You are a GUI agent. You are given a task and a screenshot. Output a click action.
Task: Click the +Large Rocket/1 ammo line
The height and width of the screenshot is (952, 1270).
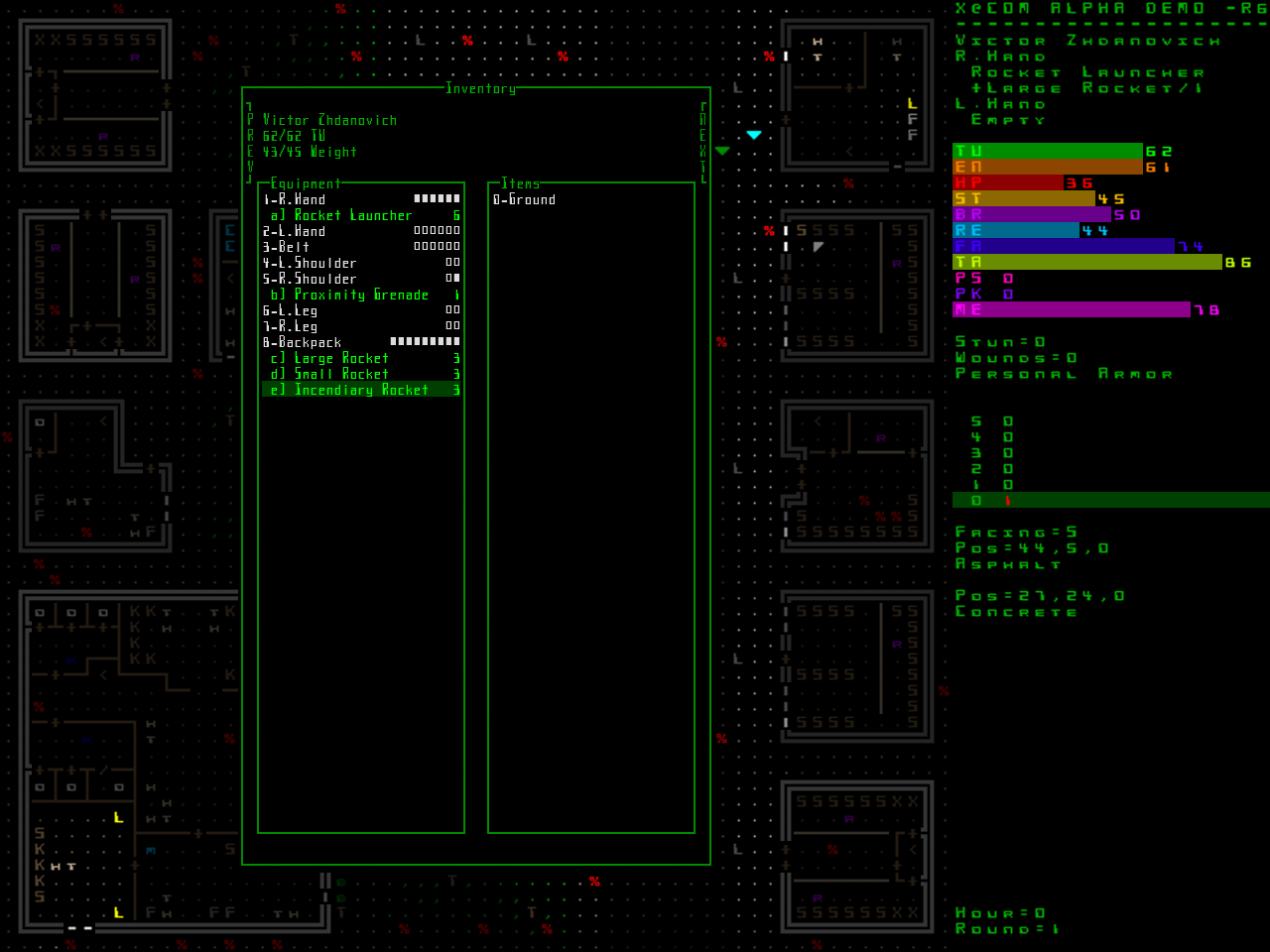1087,88
